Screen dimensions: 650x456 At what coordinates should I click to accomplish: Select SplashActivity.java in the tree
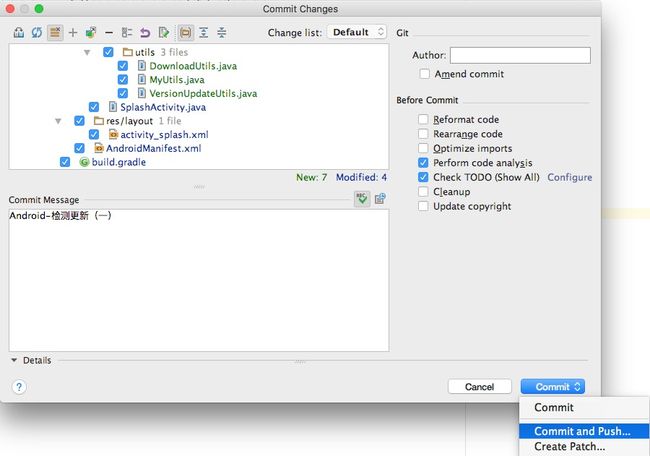pos(163,107)
